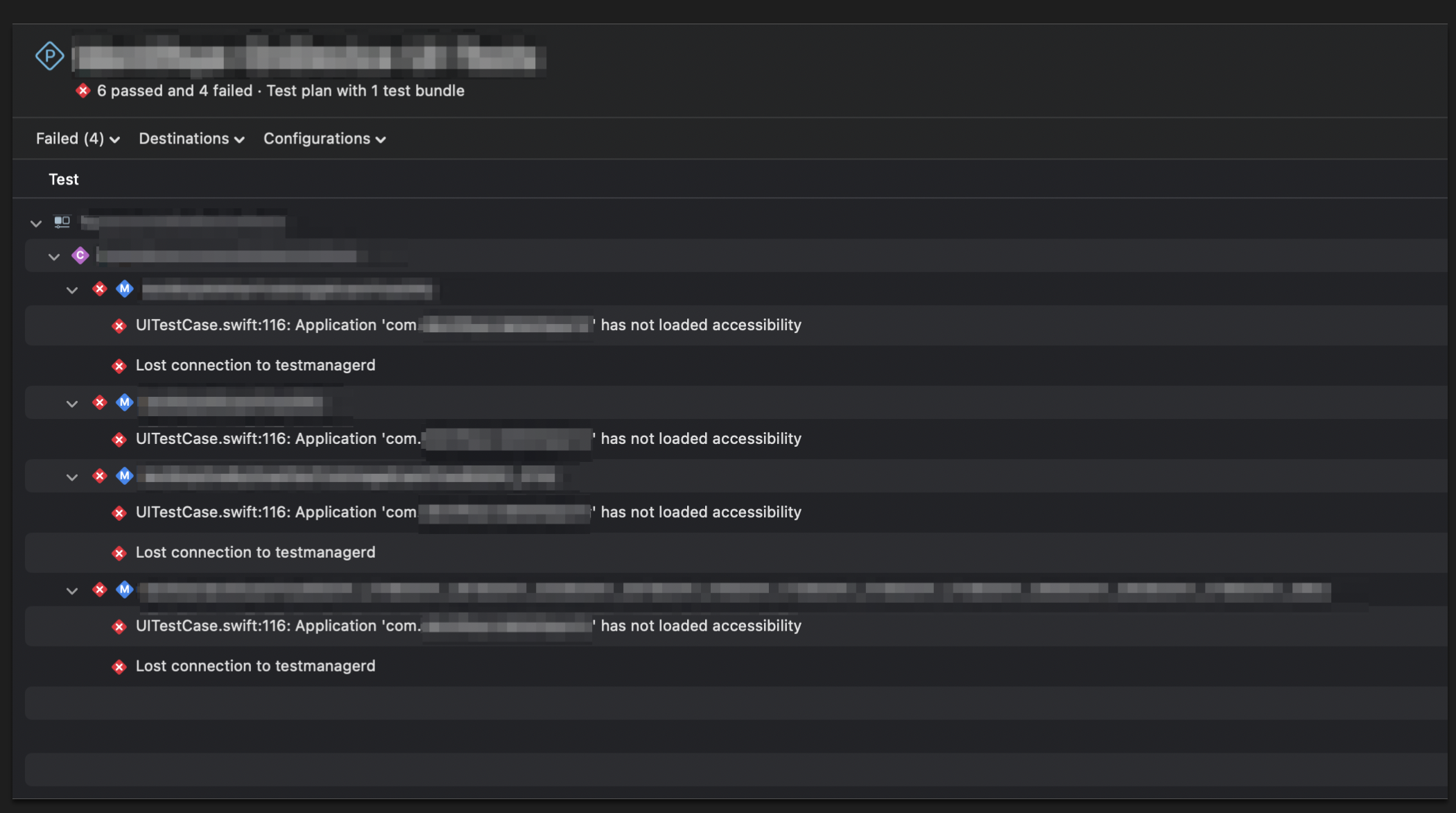Viewport: 1456px width, 813px height.
Task: Click the Test column header
Action: pyautogui.click(x=64, y=180)
